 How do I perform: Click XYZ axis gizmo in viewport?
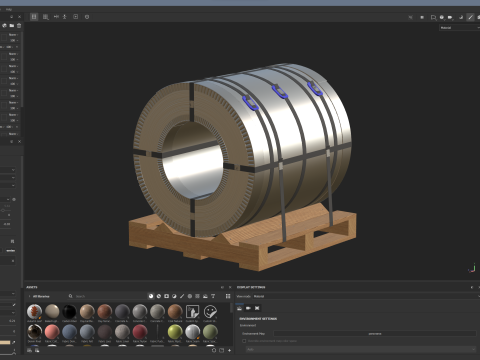coord(472,268)
